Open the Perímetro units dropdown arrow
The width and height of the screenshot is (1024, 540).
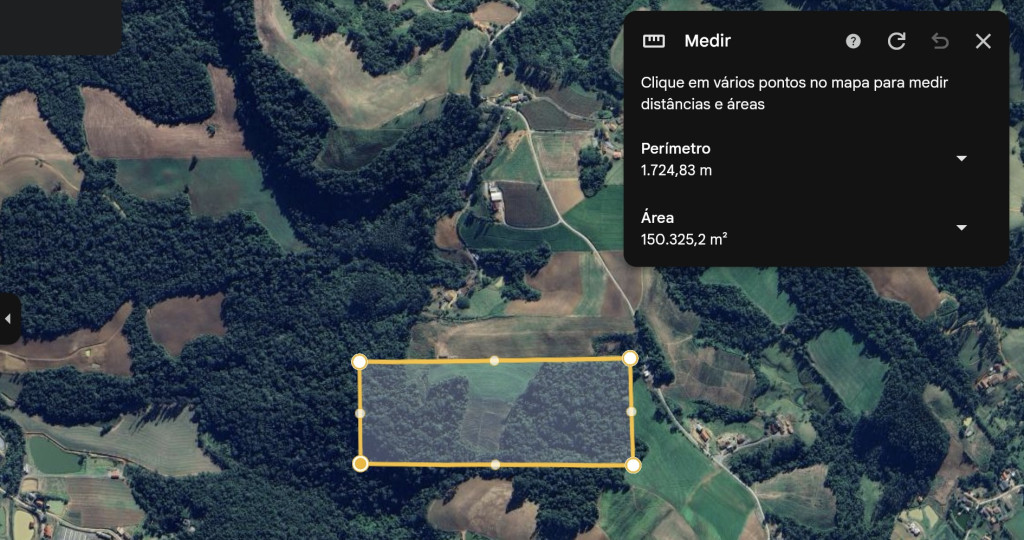point(961,158)
